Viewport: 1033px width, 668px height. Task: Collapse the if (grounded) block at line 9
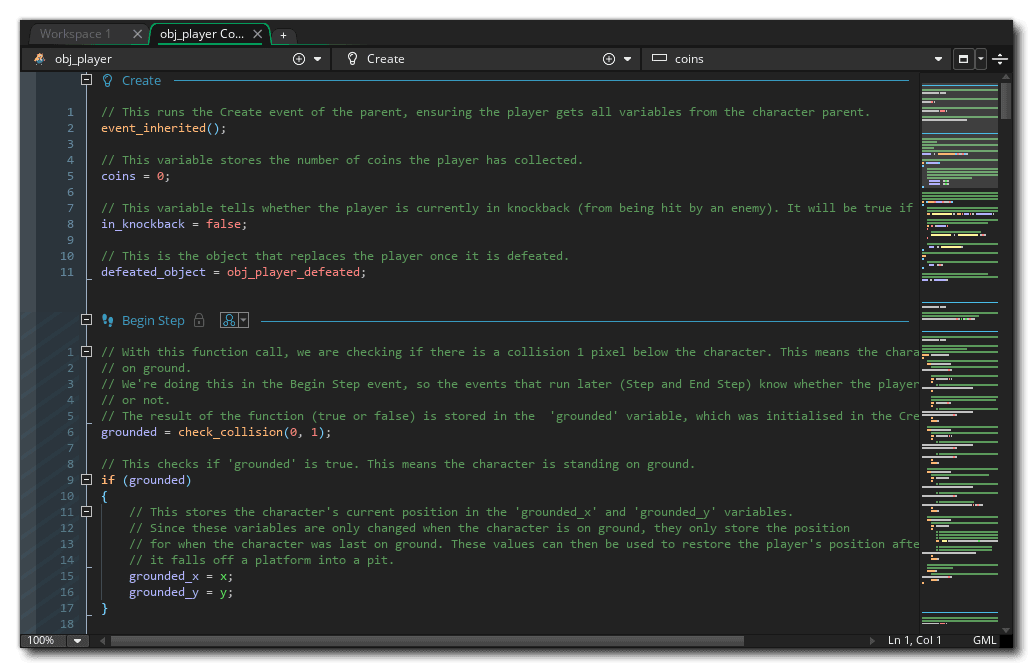86,479
